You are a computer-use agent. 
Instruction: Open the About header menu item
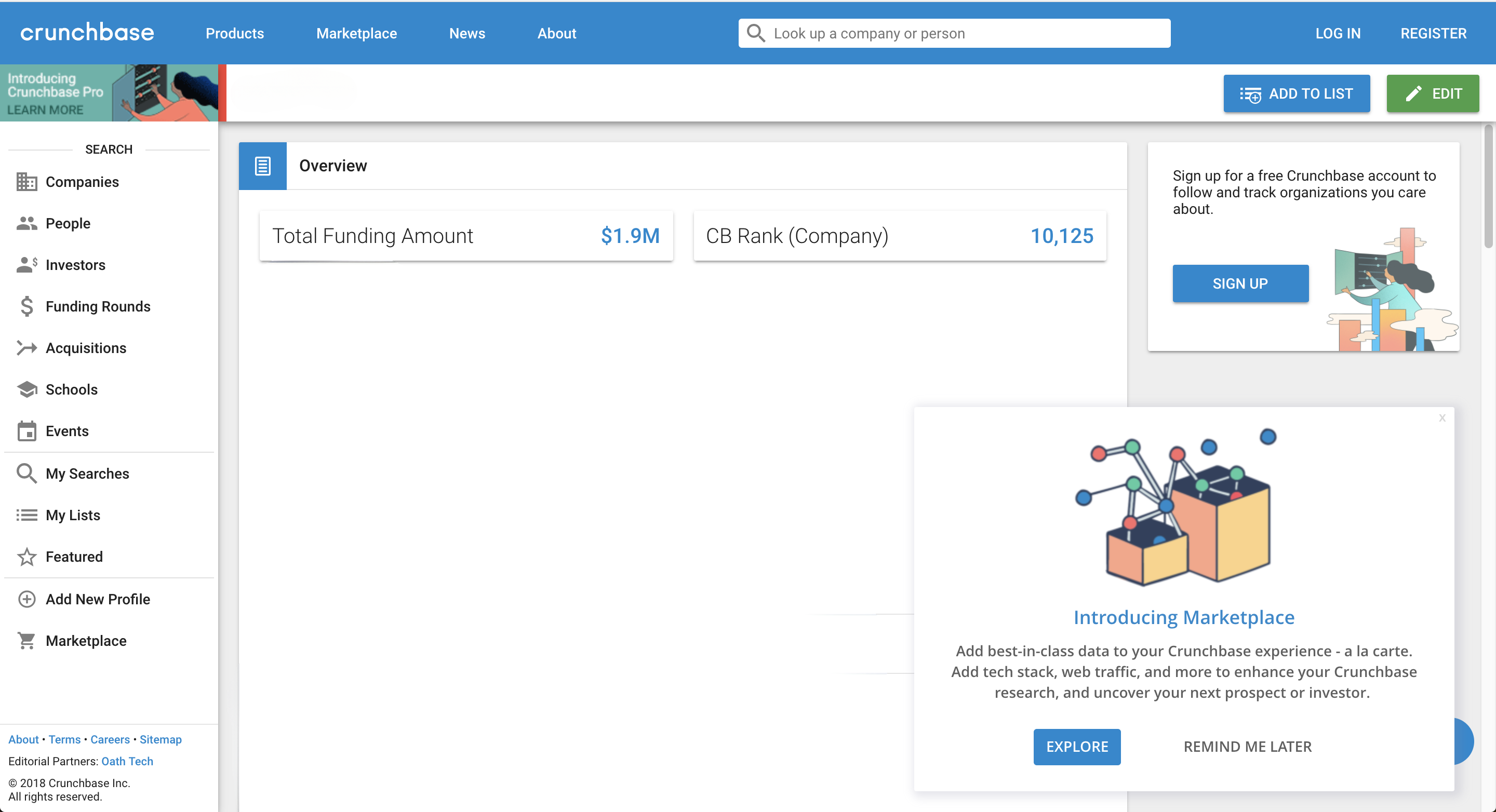556,33
